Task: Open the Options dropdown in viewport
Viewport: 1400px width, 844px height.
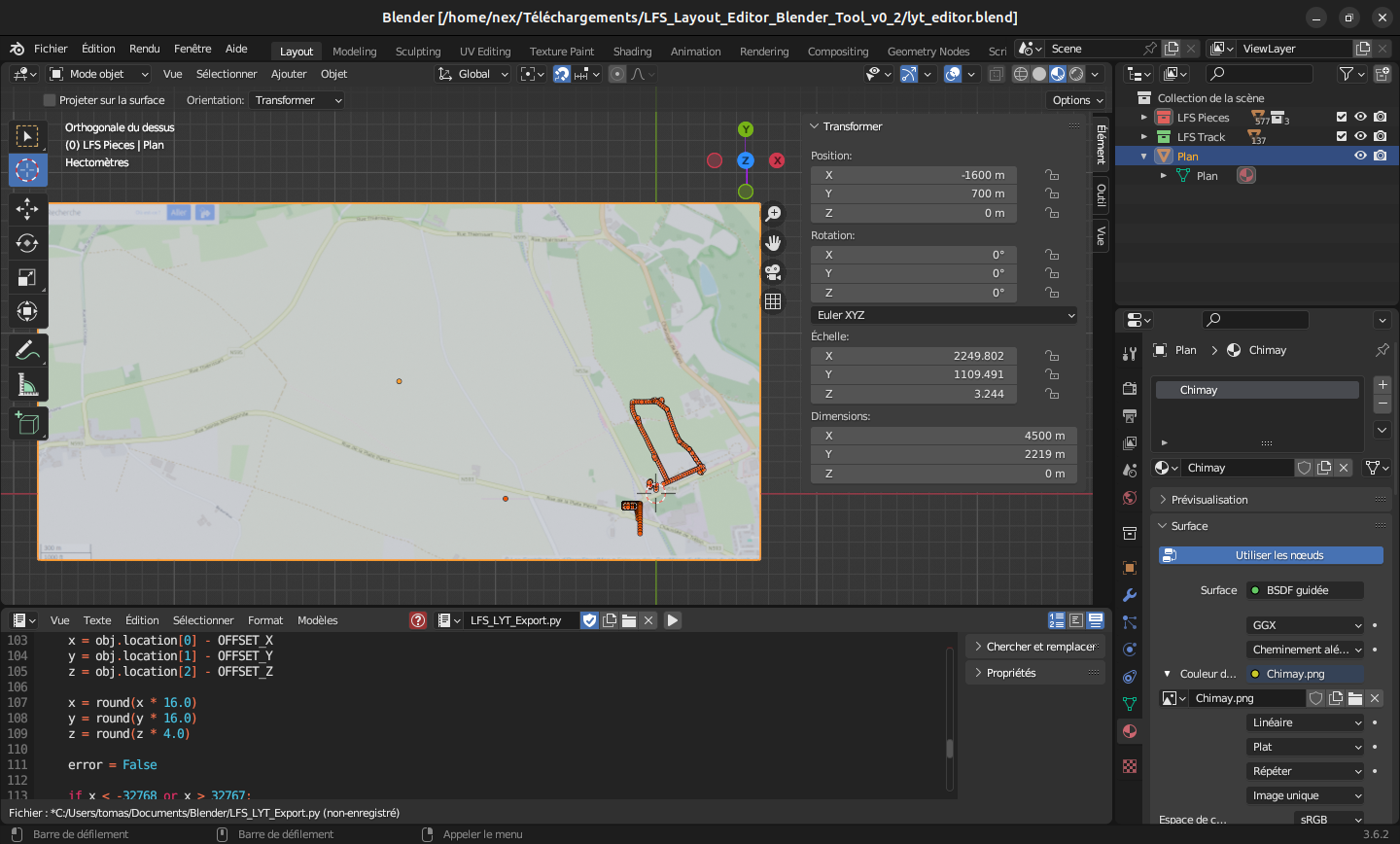Action: (1077, 100)
